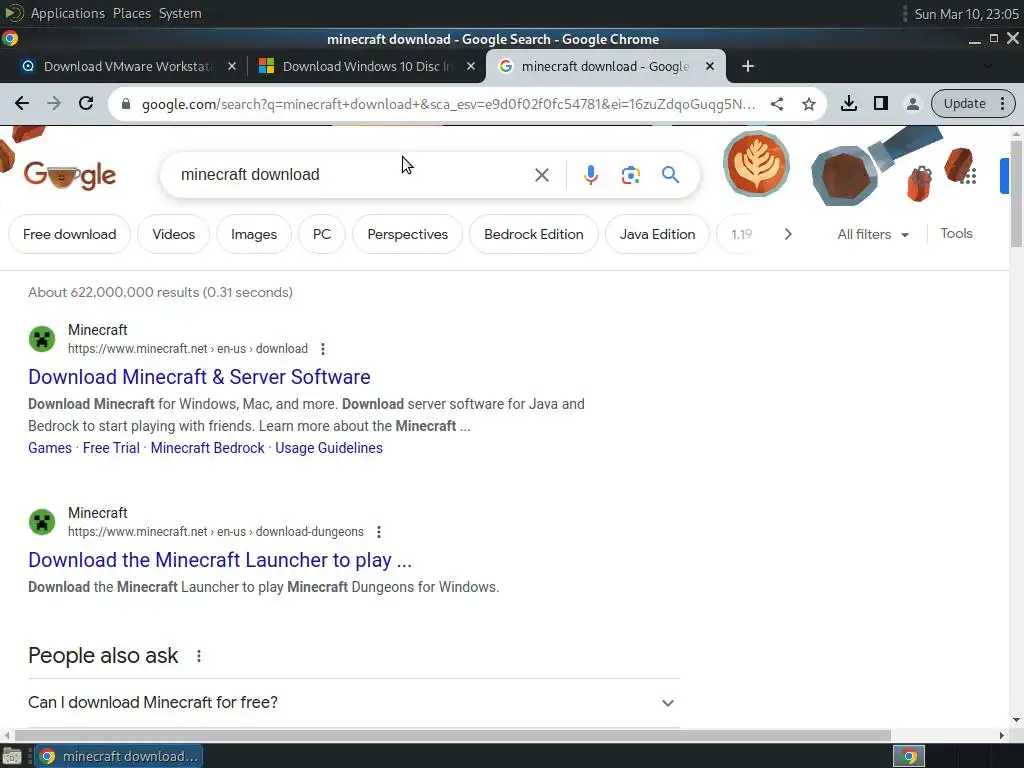Expand Can I download Minecraft for free question
Viewport: 1024px width, 768px height.
(x=353, y=703)
